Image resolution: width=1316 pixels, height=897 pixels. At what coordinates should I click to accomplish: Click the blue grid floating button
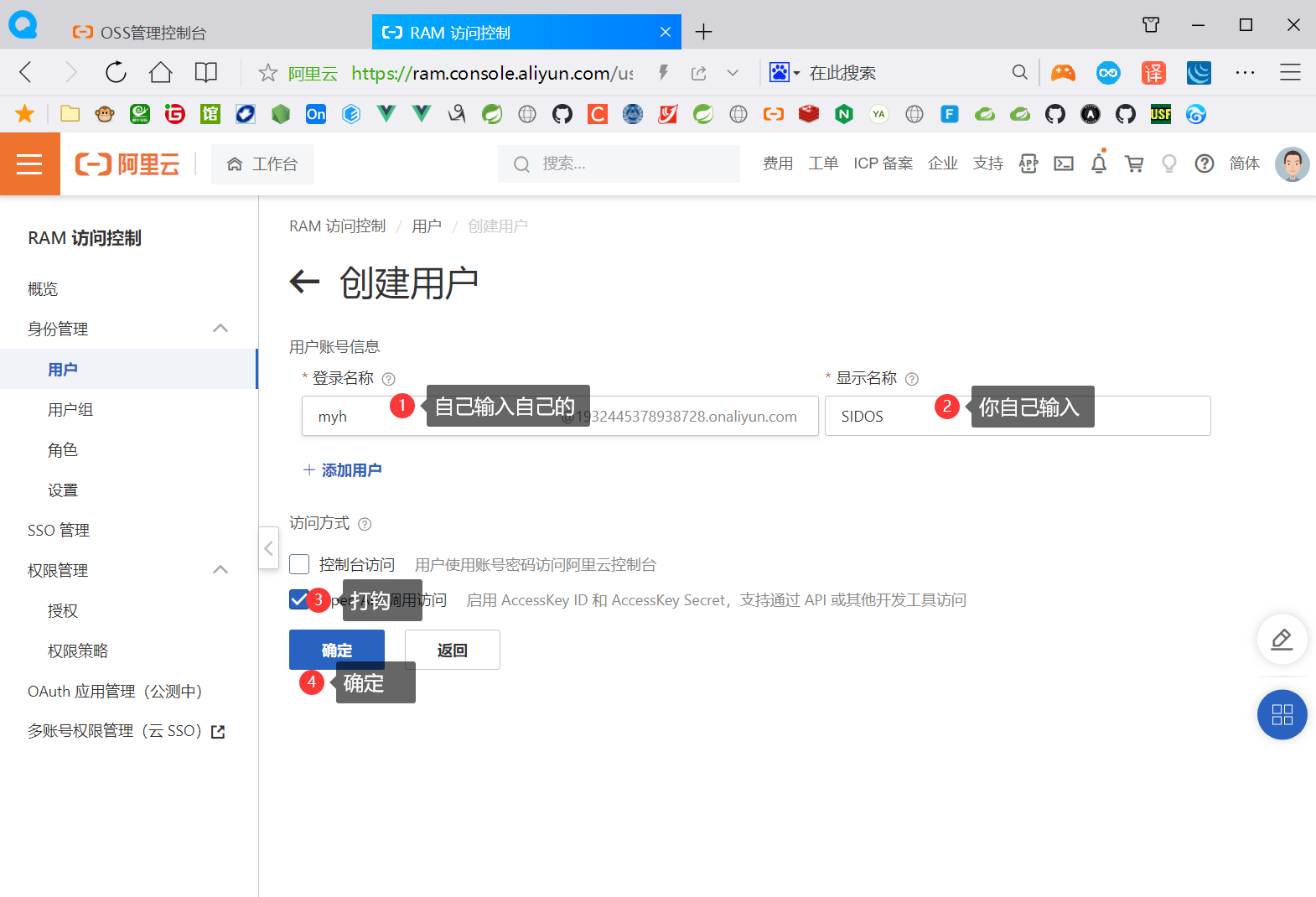click(1282, 714)
